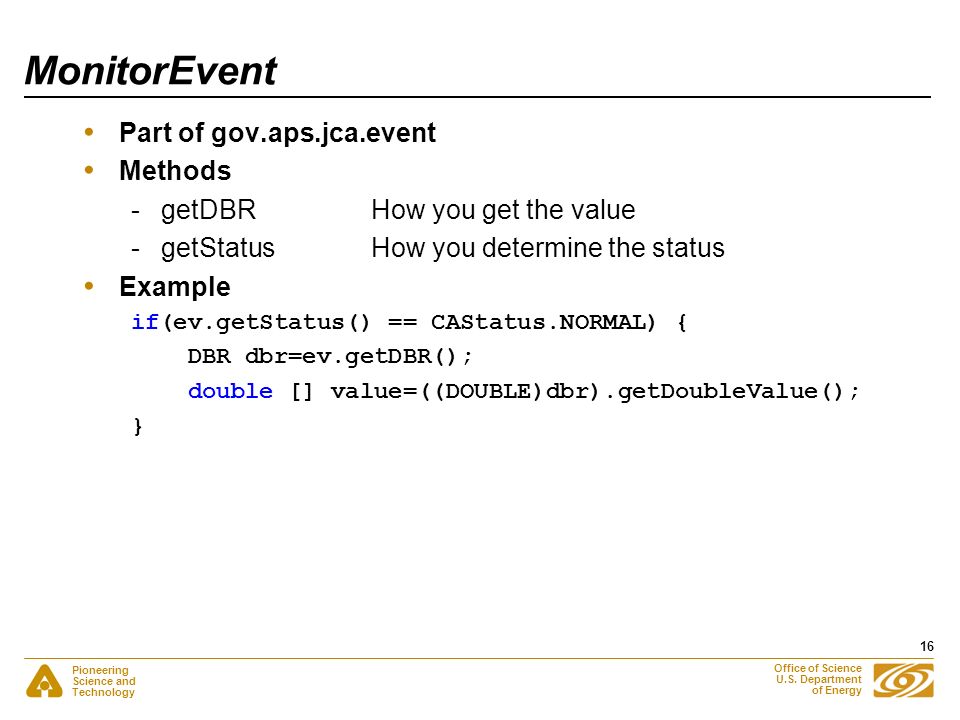Viewport: 960px width, 720px height.
Task: Click the blue 'if' keyword in code
Action: 145,321
